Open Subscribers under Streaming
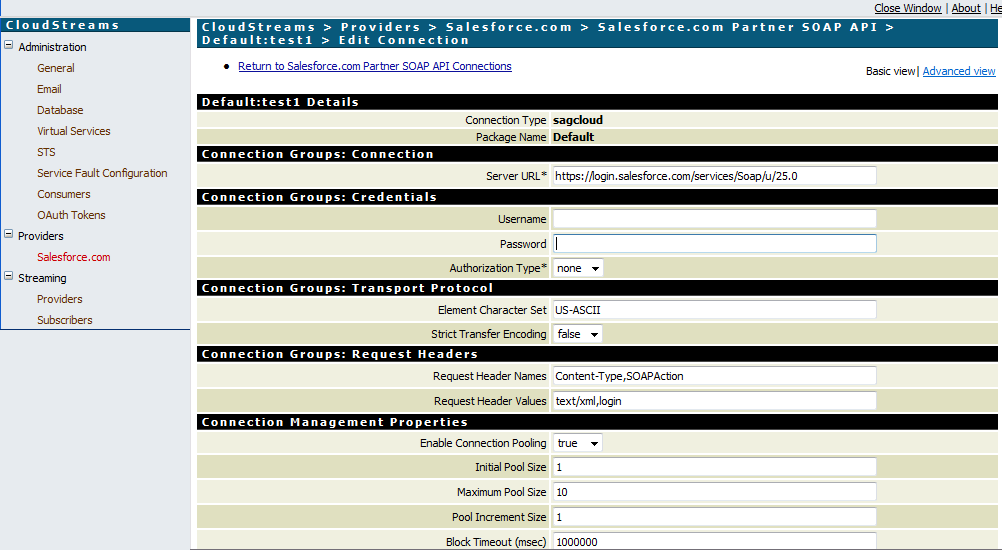This screenshot has height=550, width=1002. 65,320
